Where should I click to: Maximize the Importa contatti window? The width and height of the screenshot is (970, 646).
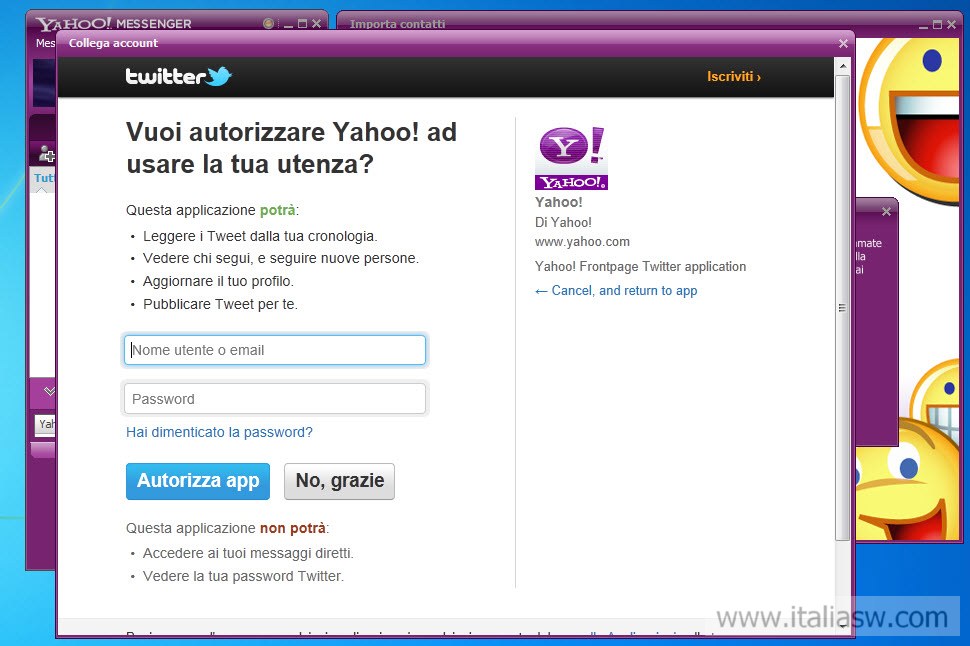tap(937, 24)
